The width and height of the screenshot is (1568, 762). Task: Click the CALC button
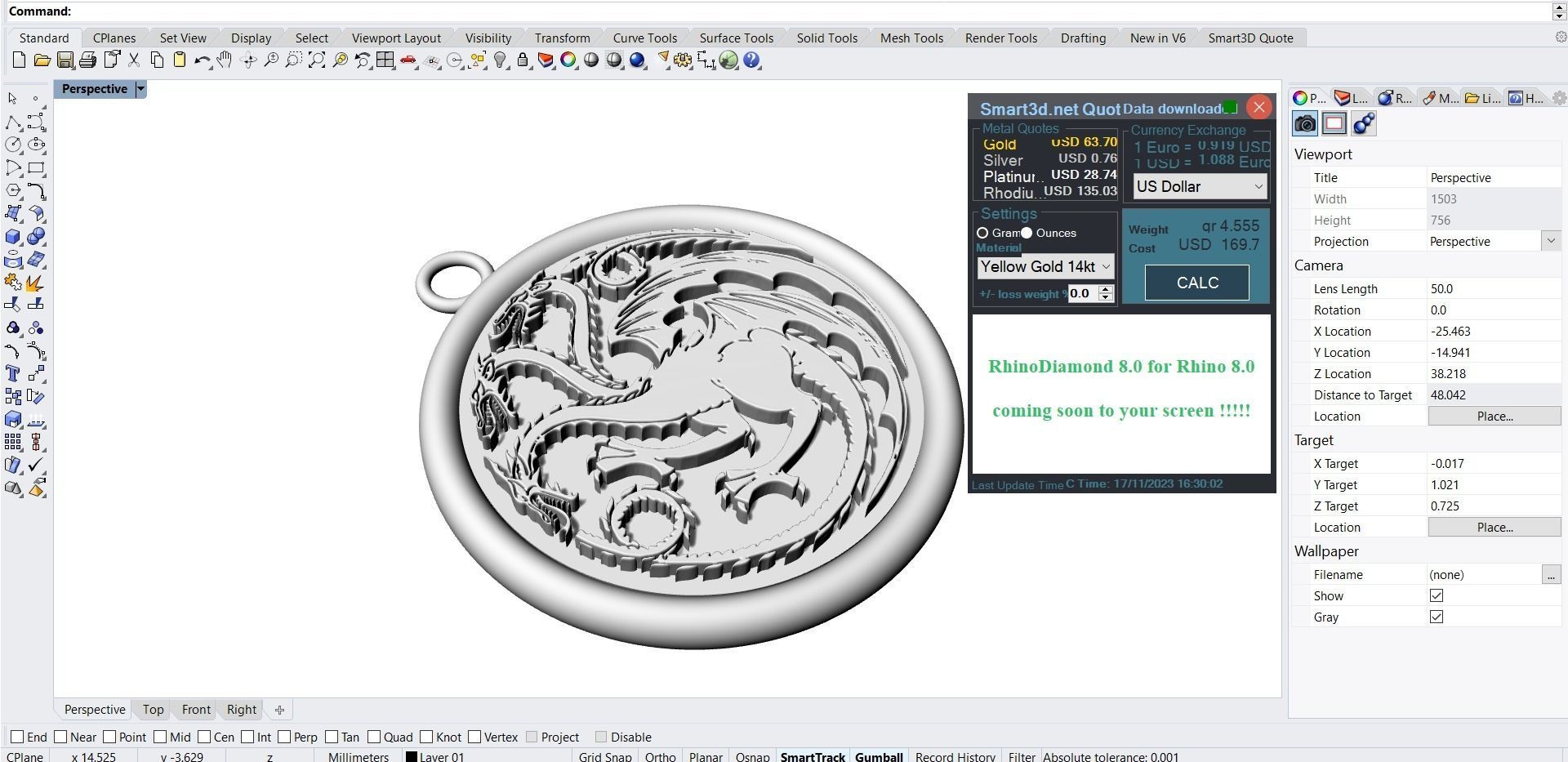[1197, 283]
